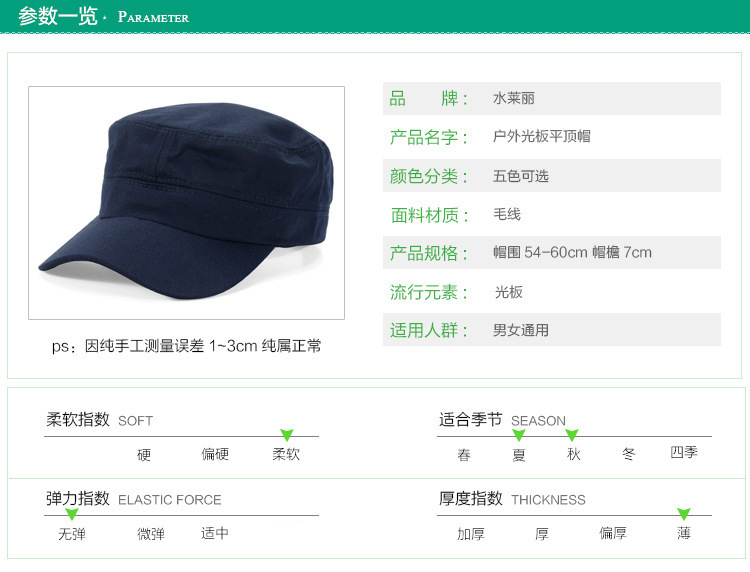Click the product name 户外光板平顶帽
The image size is (750, 572).
541,136
